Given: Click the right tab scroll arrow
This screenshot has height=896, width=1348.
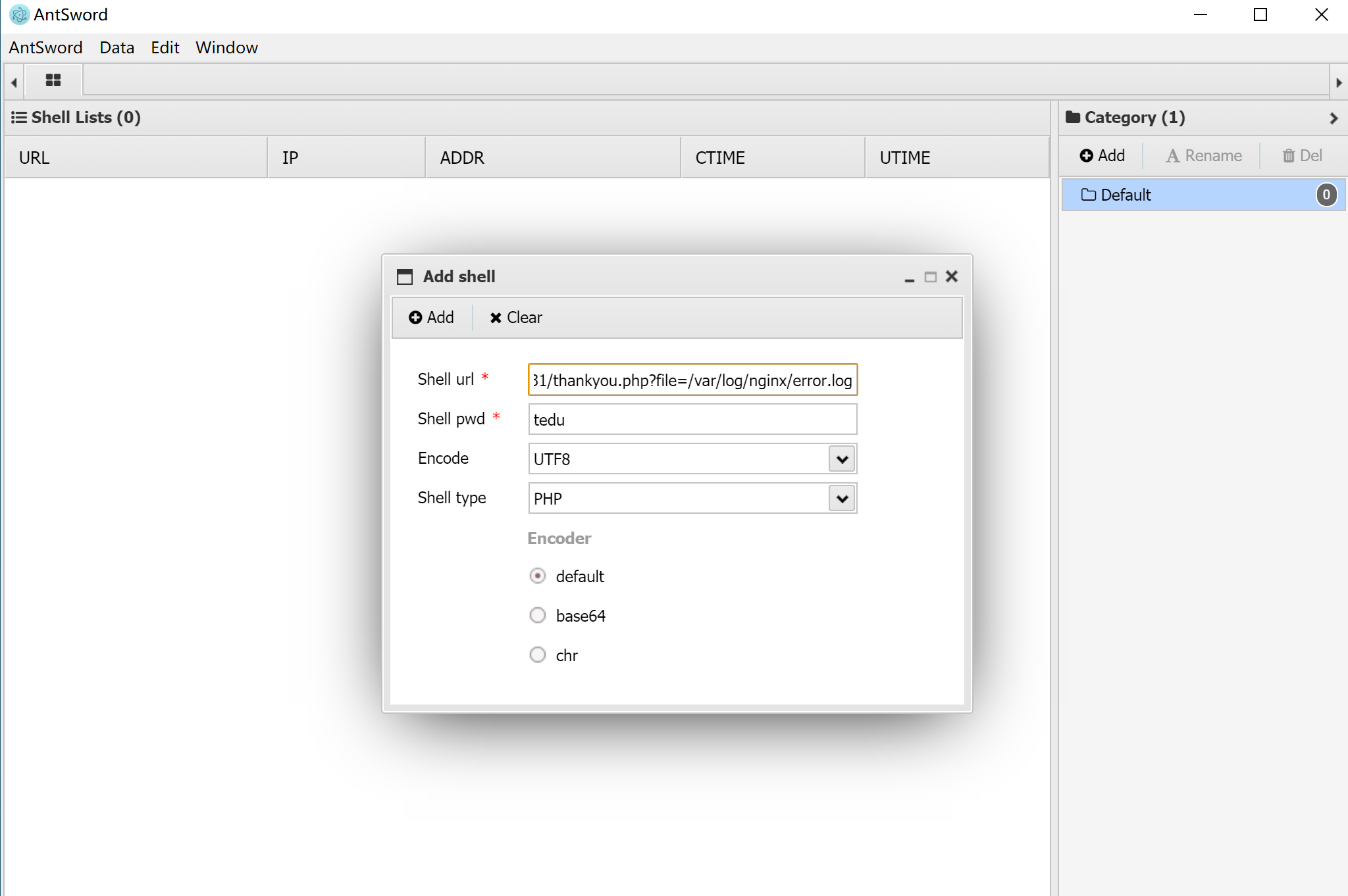Looking at the screenshot, I should tap(1338, 83).
